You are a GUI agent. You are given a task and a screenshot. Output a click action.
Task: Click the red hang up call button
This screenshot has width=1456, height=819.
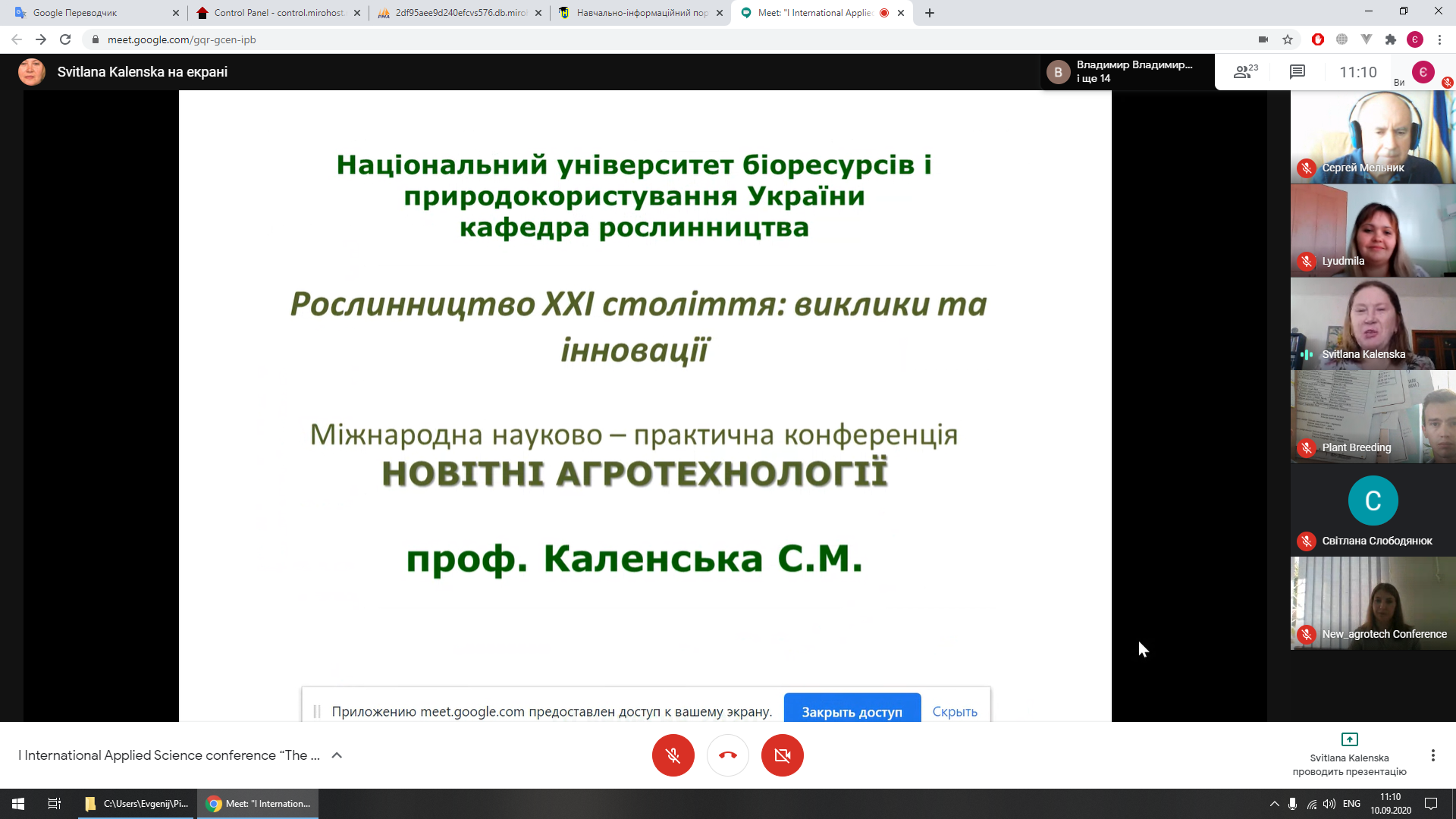click(727, 755)
